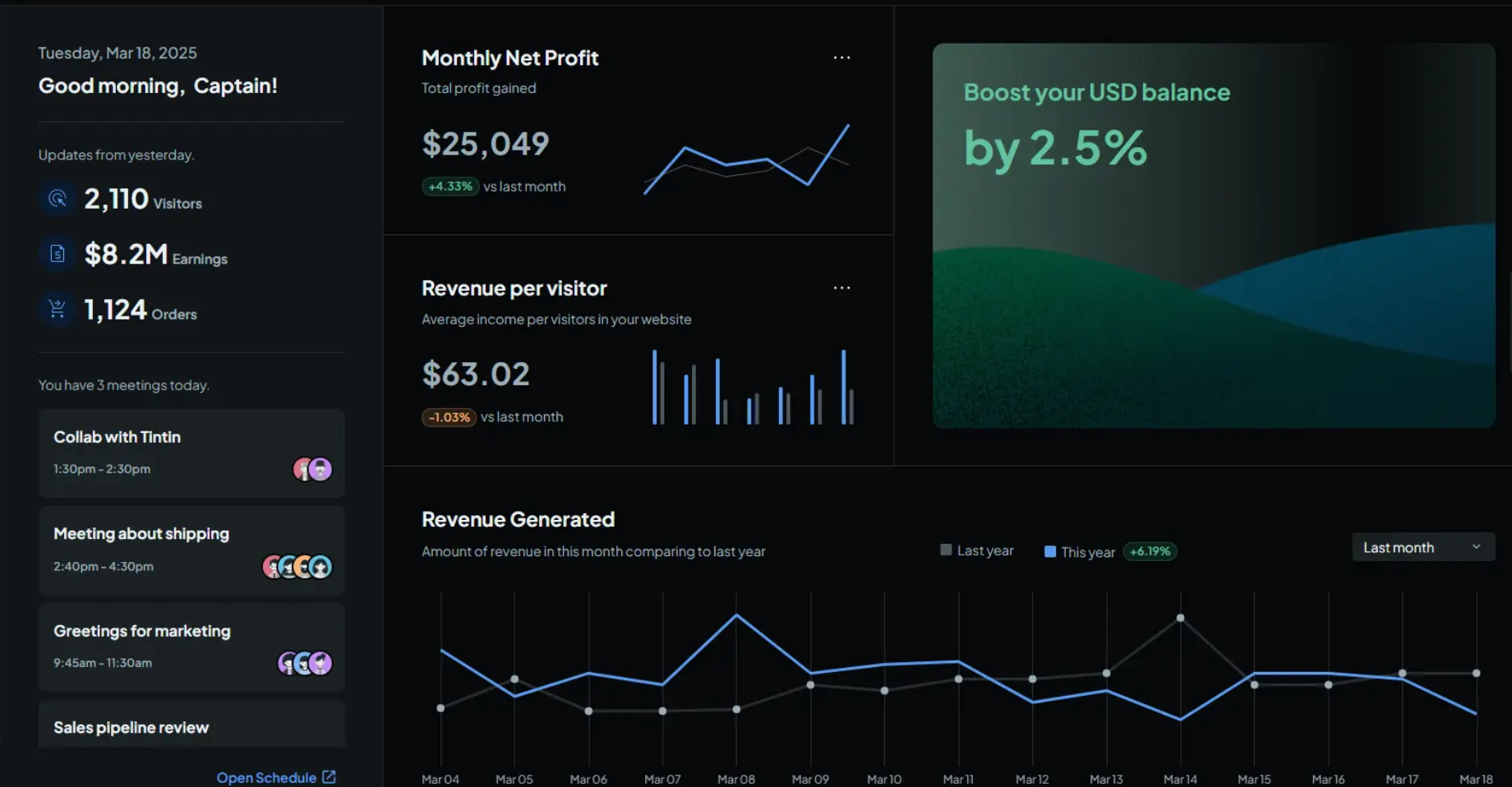Click the Open Schedule link

point(266,775)
